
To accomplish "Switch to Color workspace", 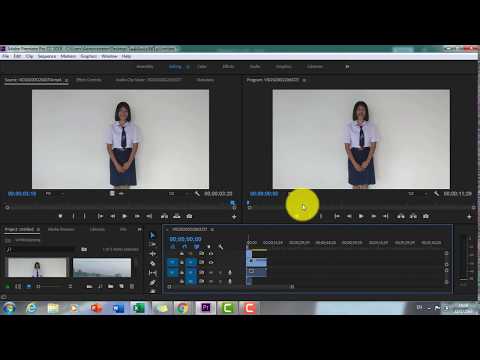I will (202, 67).
